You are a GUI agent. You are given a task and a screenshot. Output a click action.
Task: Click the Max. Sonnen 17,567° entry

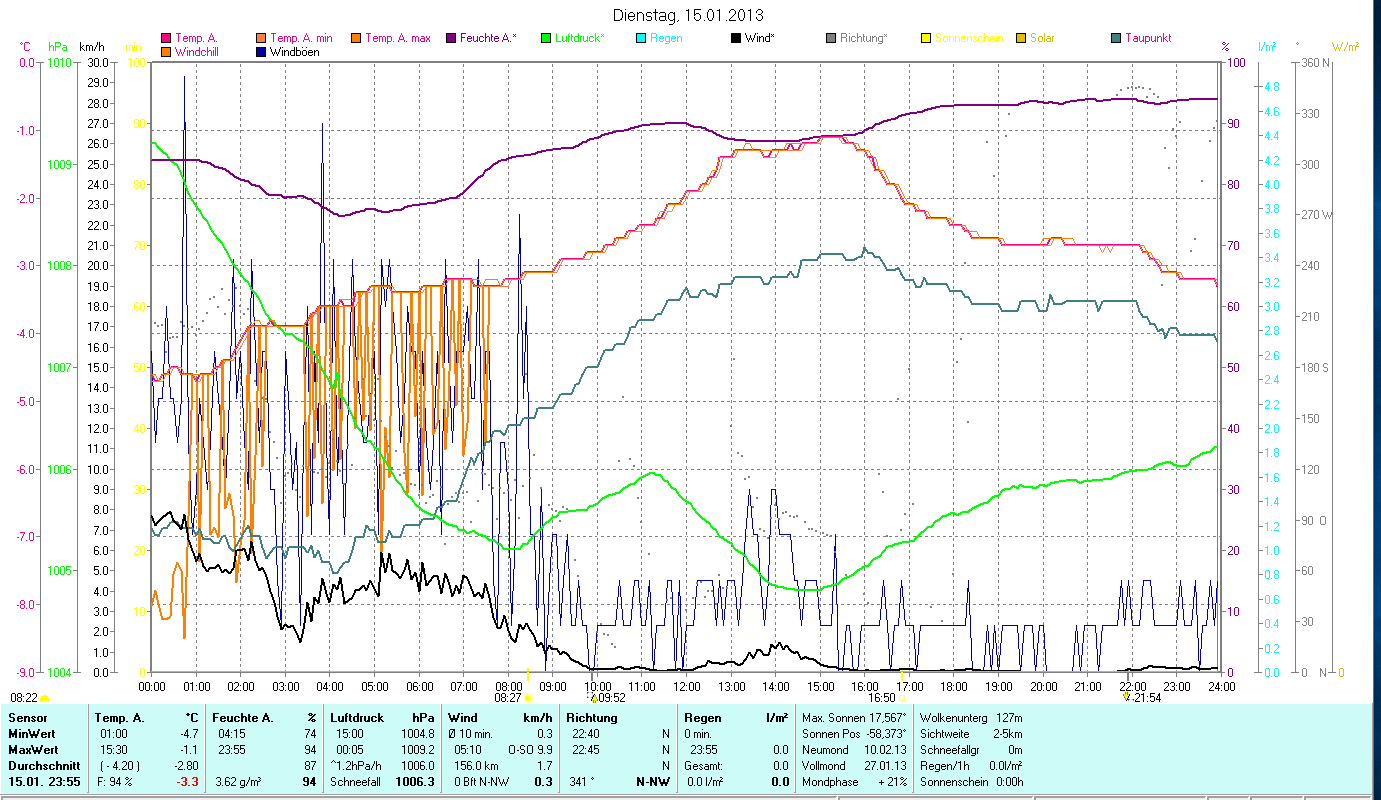[x=854, y=718]
